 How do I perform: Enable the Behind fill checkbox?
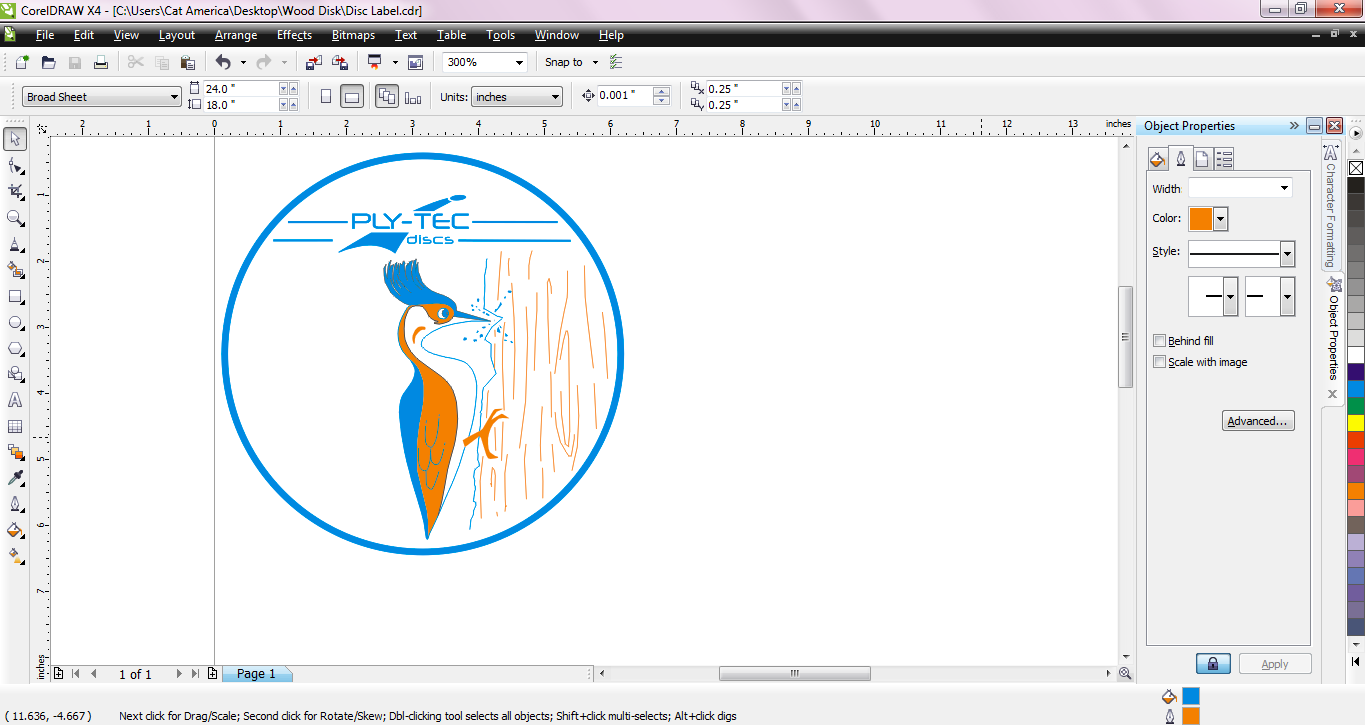coord(1160,341)
